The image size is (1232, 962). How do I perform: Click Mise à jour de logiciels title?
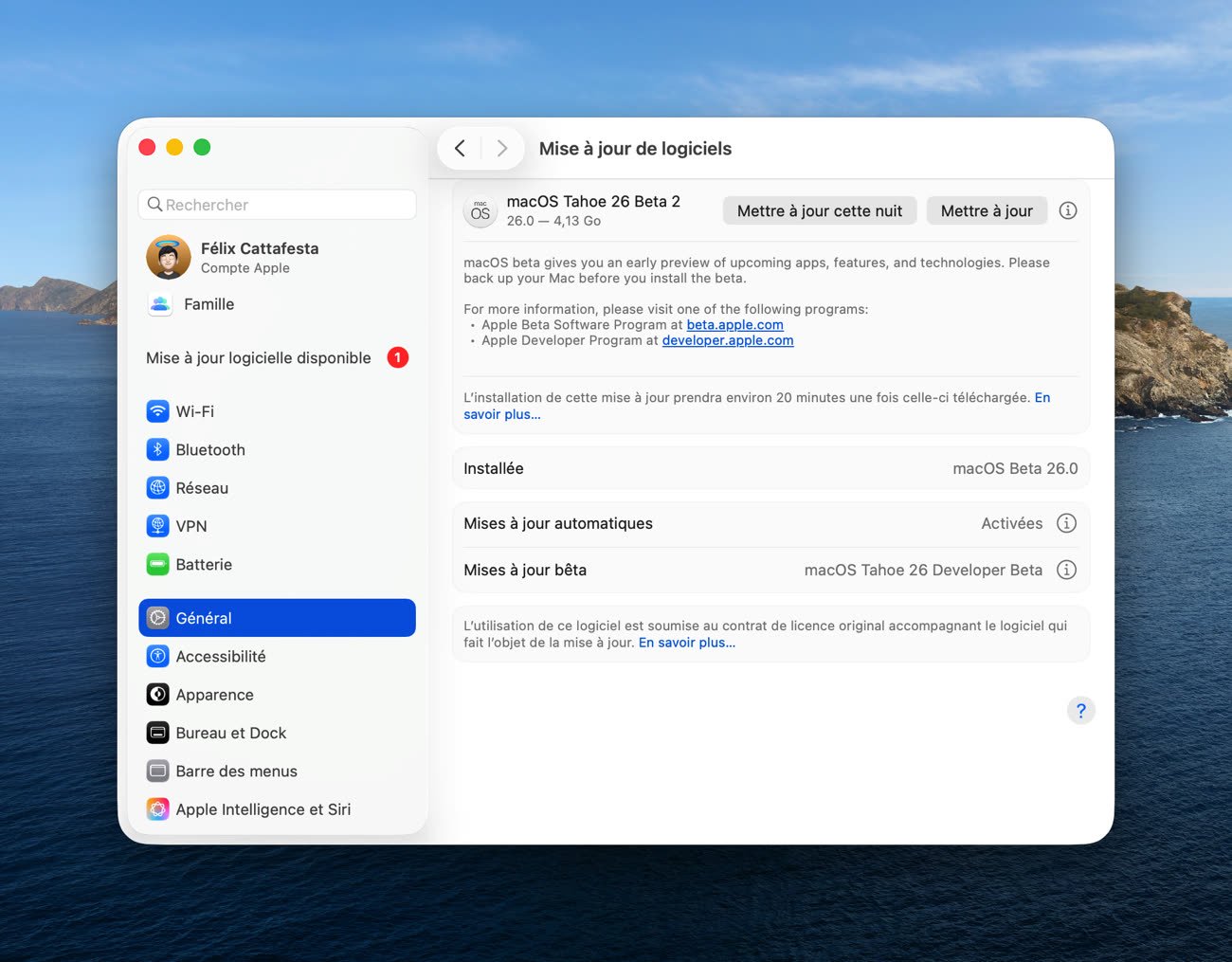click(x=635, y=148)
